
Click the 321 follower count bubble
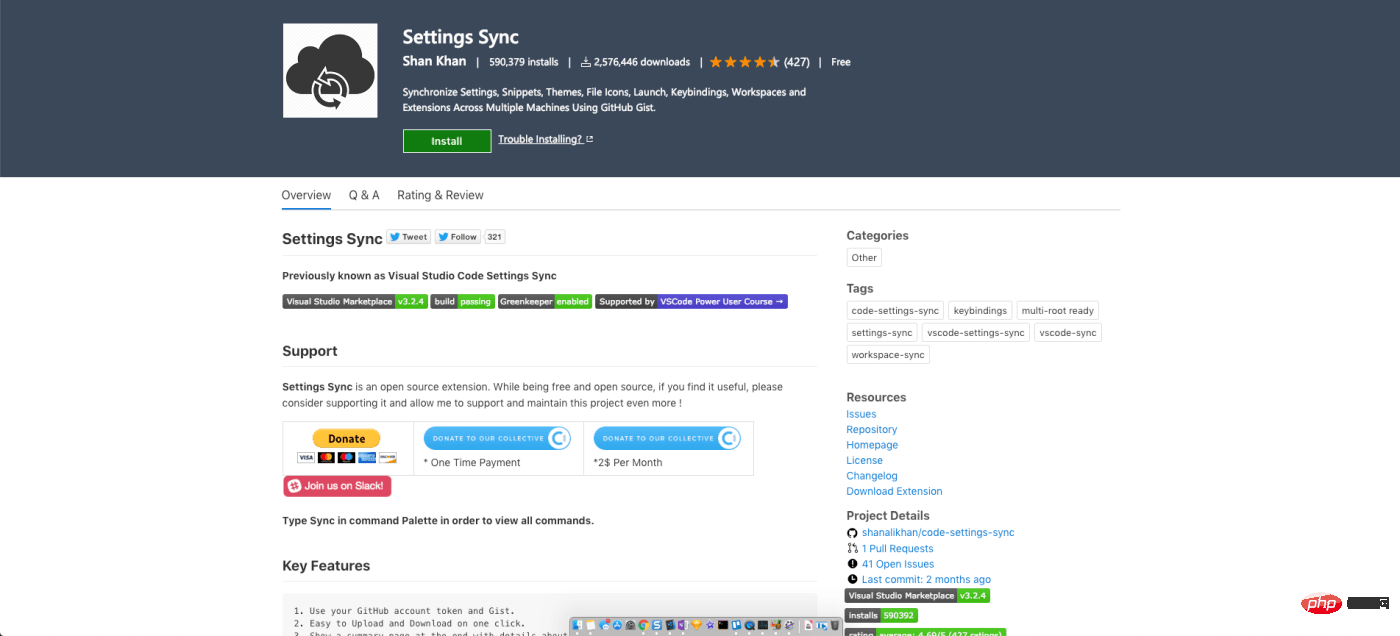495,237
